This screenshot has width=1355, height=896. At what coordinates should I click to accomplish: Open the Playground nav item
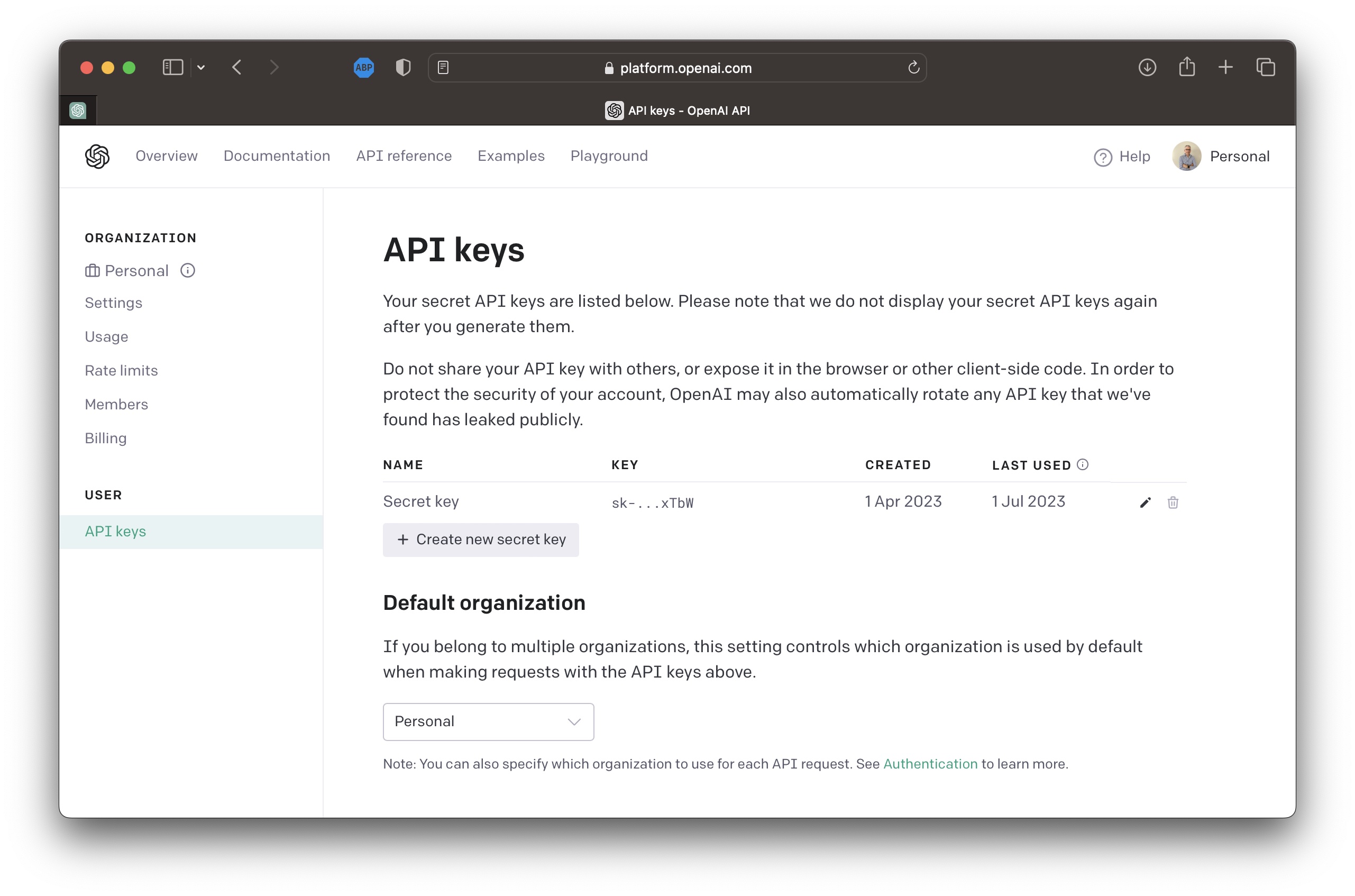[609, 156]
